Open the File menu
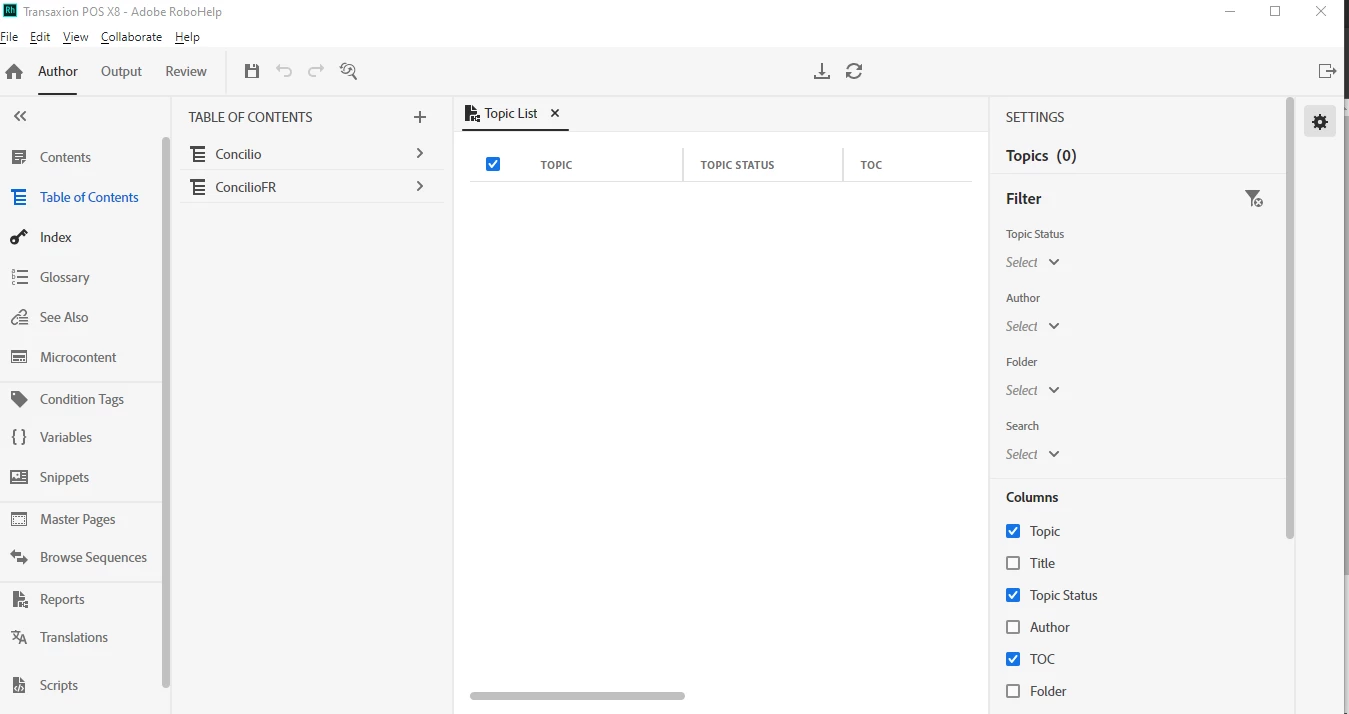1349x714 pixels. tap(9, 37)
